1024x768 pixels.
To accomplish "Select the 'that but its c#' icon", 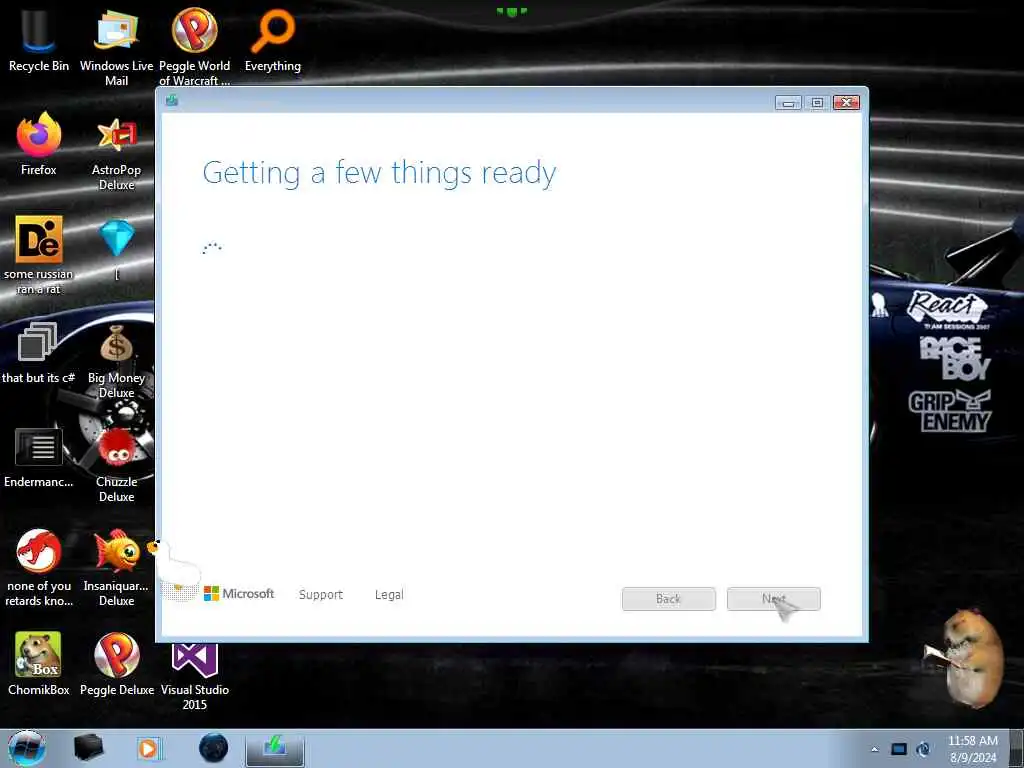I will tap(39, 353).
